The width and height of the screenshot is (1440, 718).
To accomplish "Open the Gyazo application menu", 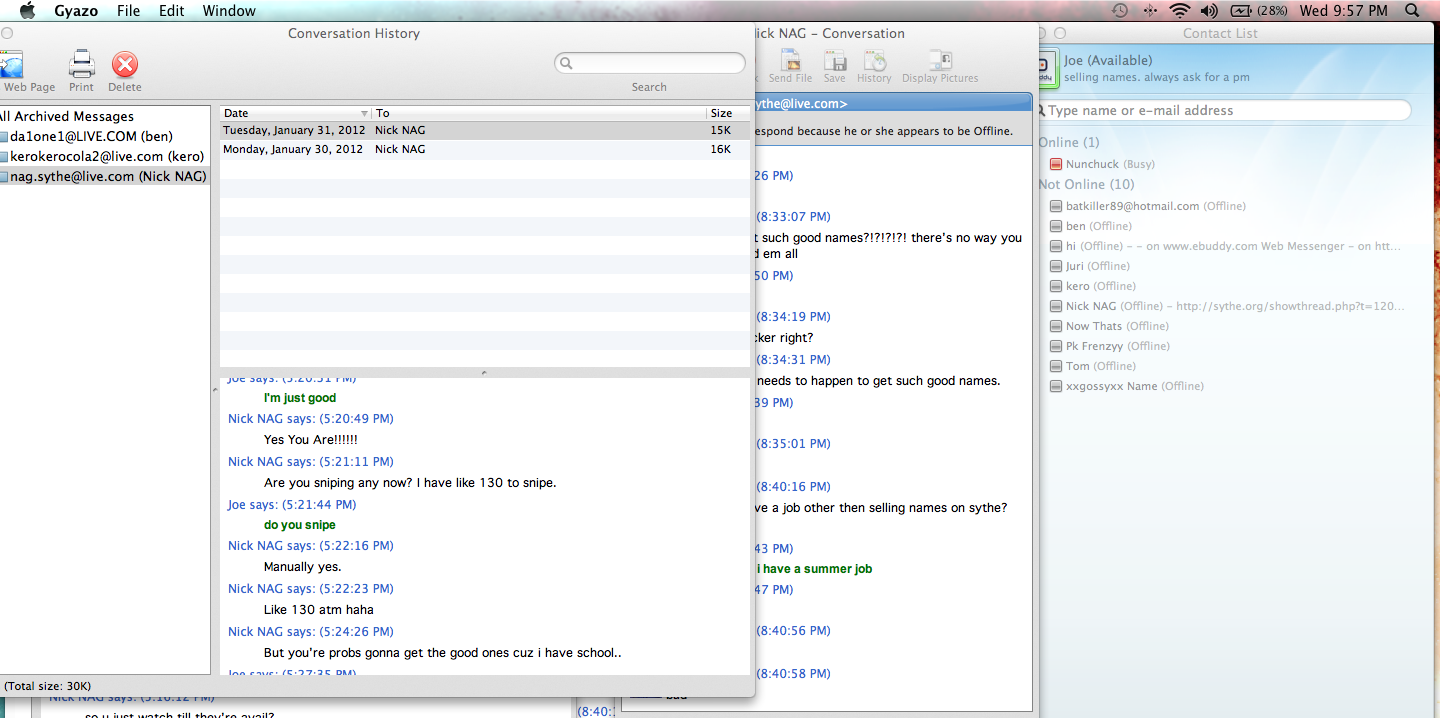I will [x=75, y=11].
